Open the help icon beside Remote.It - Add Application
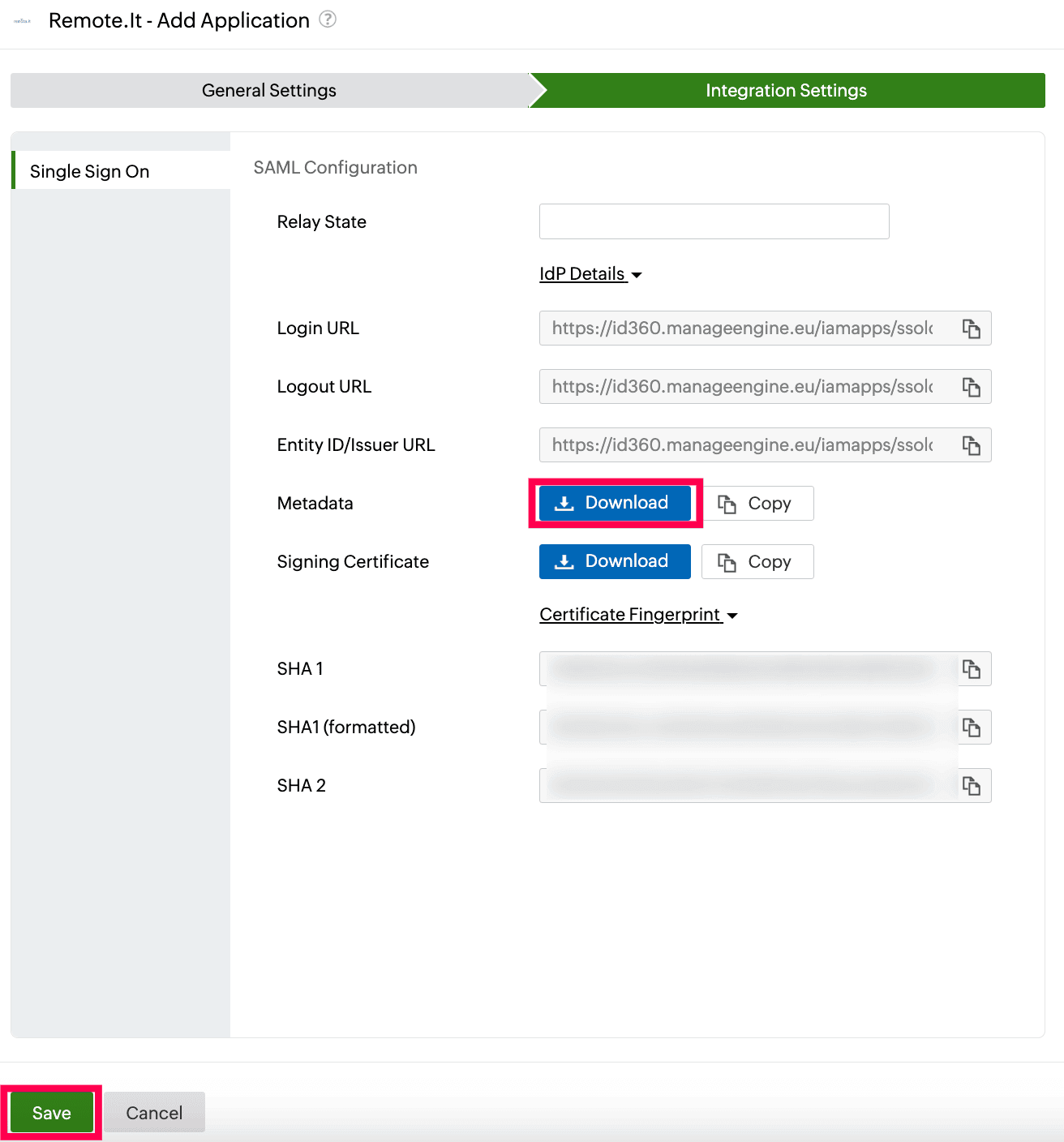 coord(328,19)
